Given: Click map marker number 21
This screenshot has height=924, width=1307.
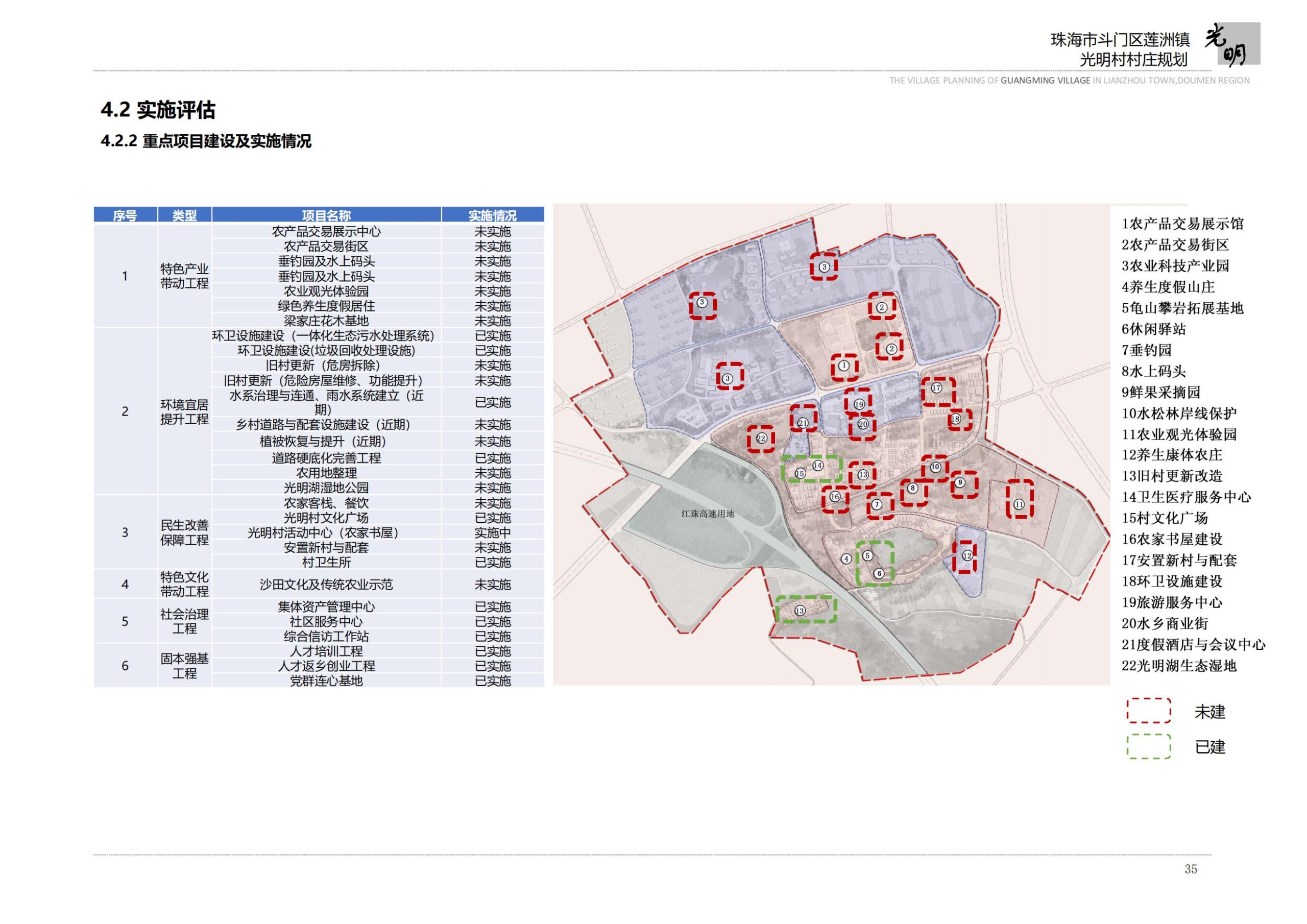Looking at the screenshot, I should tap(803, 423).
